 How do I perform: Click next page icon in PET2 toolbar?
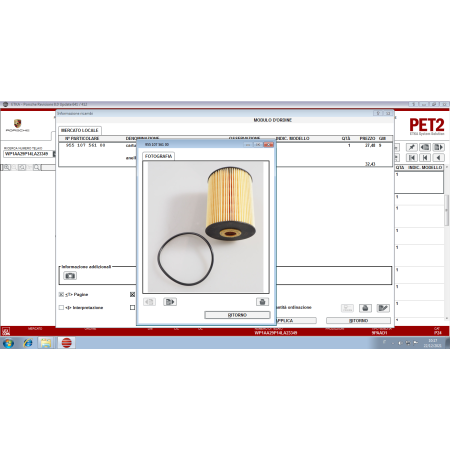click(438, 147)
